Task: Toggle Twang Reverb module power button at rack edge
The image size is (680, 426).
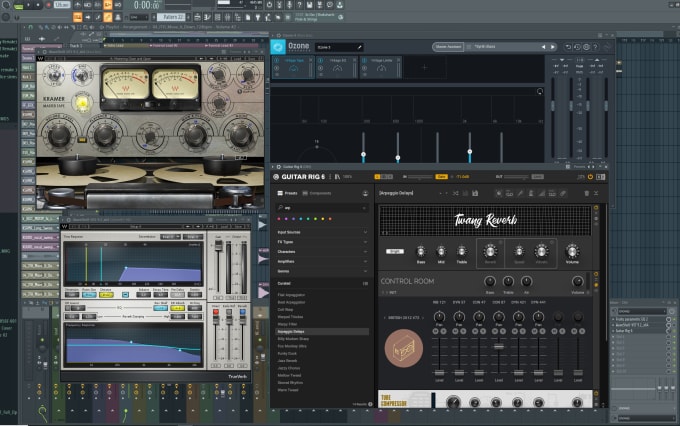Action: (x=596, y=208)
